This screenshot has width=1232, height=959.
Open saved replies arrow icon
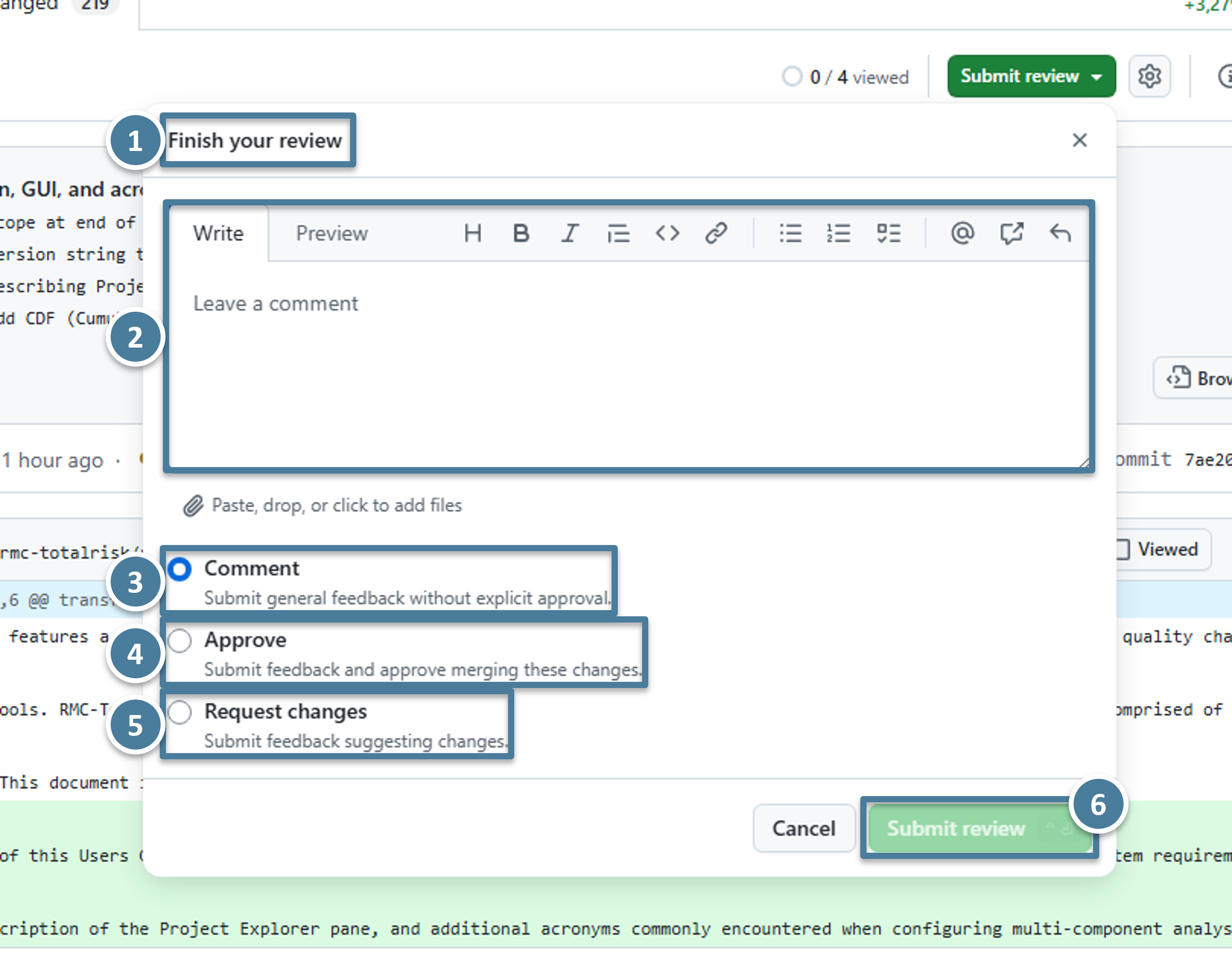[1060, 233]
